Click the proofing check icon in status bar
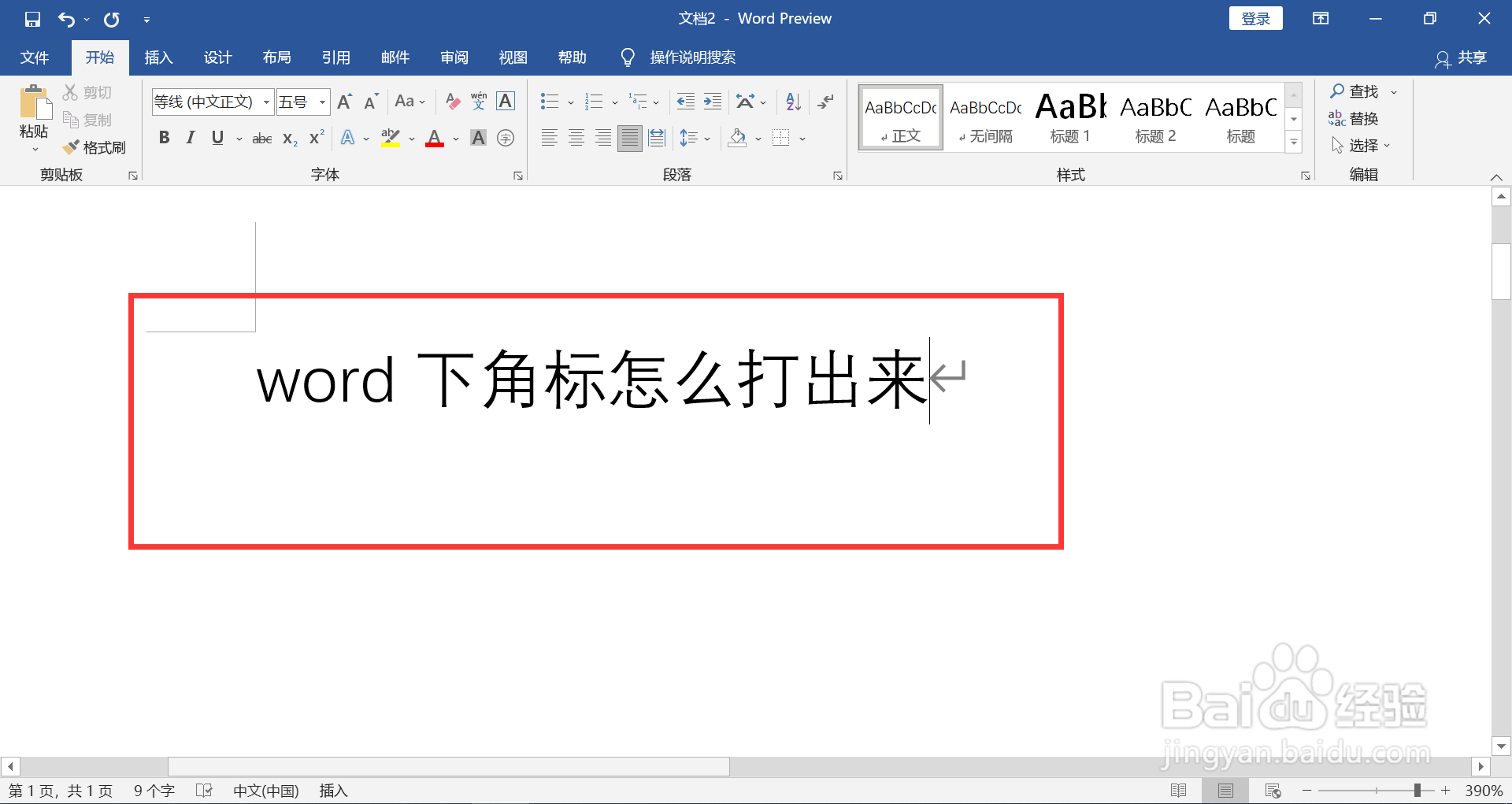Image resolution: width=1512 pixels, height=804 pixels. (204, 791)
